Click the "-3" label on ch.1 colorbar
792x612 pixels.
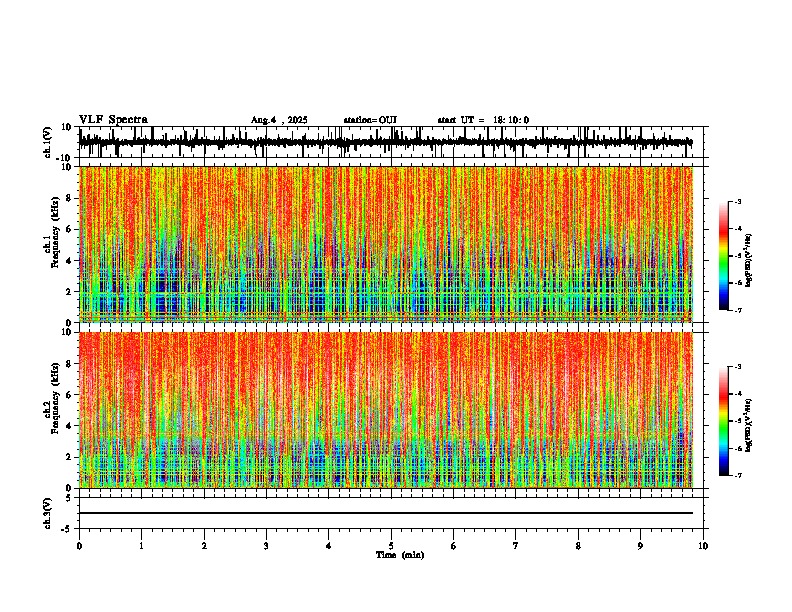(x=738, y=202)
